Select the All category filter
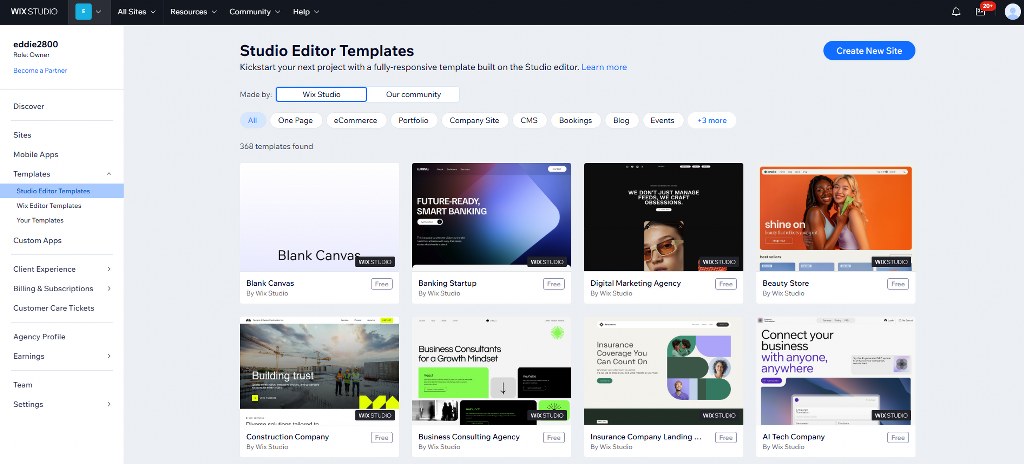Image resolution: width=1024 pixels, height=464 pixels. pyautogui.click(x=253, y=120)
